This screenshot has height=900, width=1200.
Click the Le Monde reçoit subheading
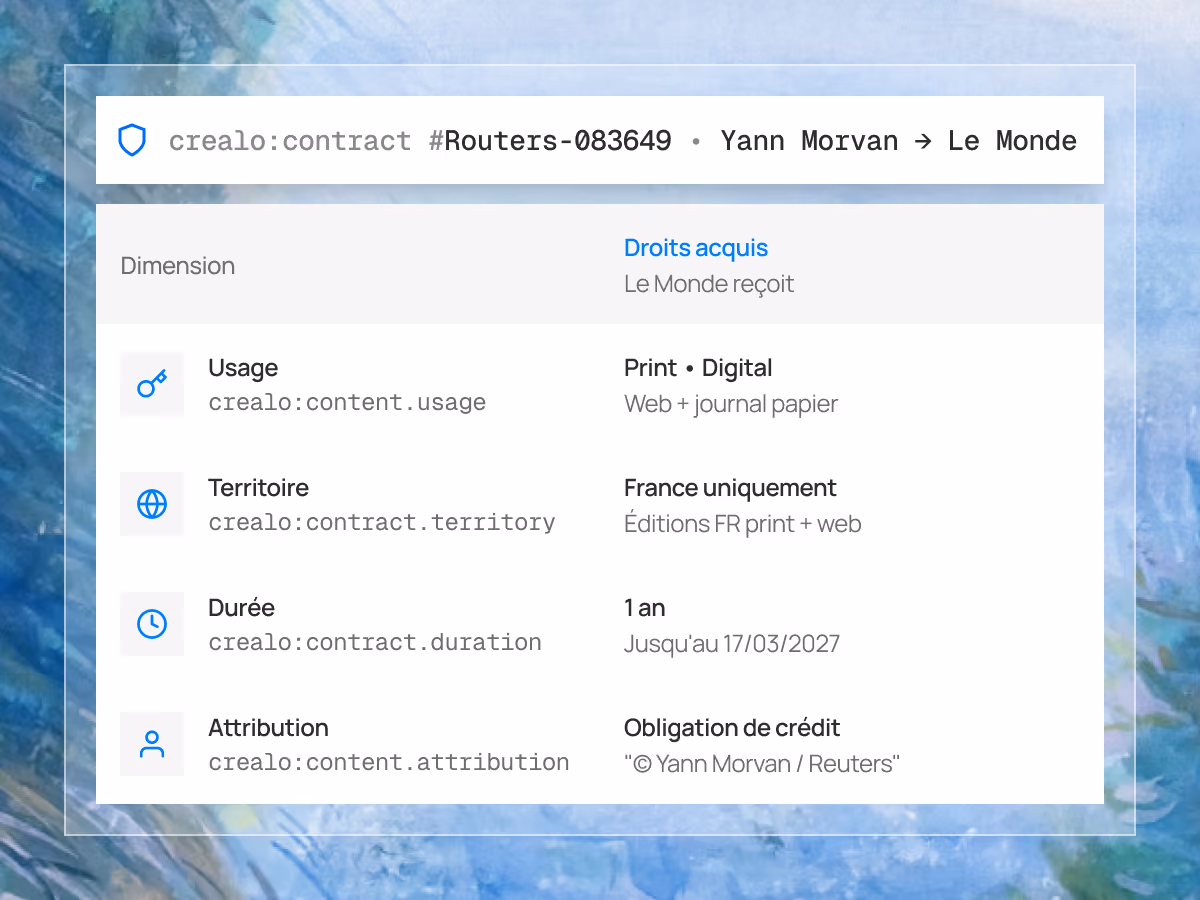tap(709, 284)
